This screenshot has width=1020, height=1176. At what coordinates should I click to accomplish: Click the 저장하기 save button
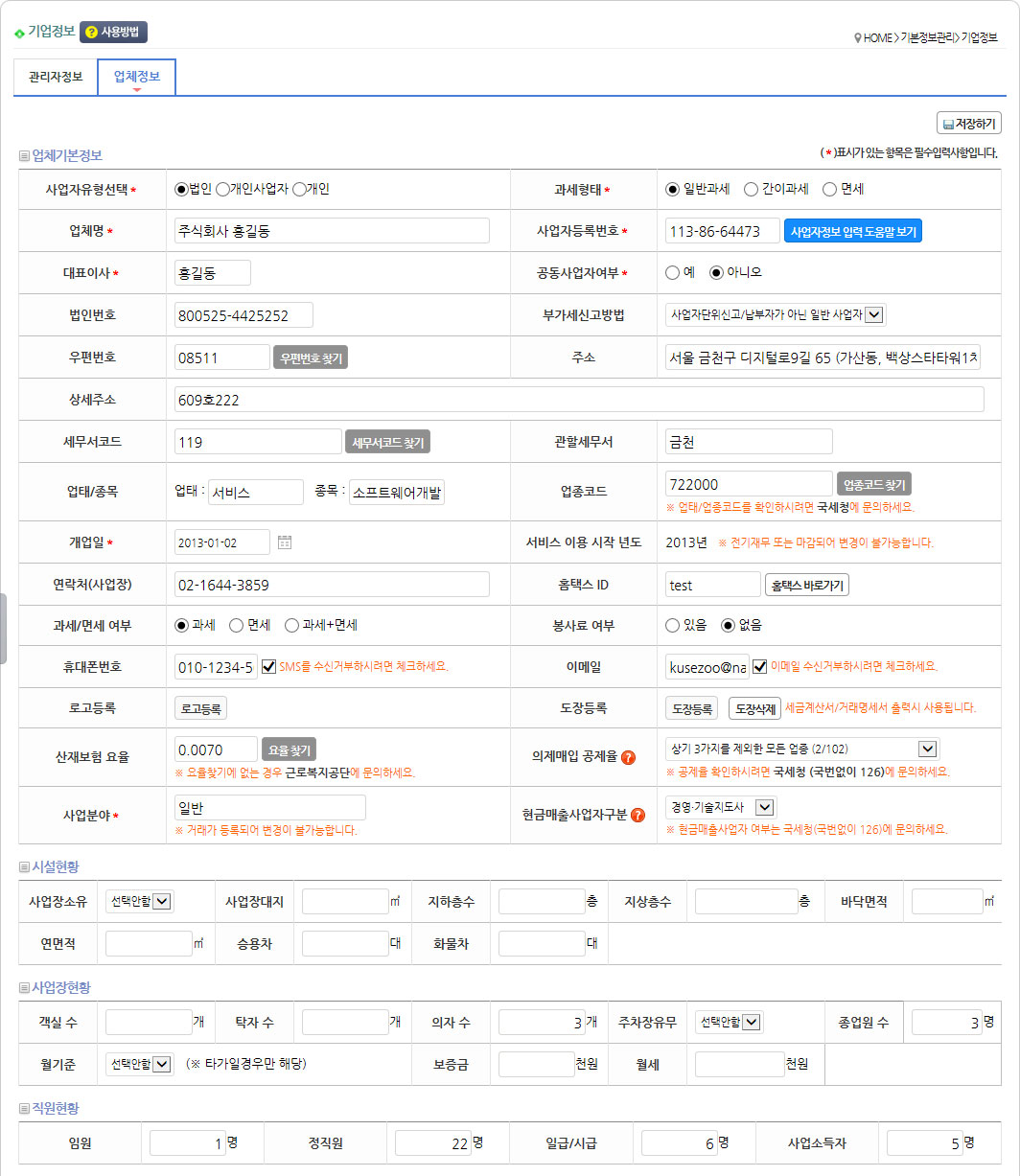[968, 124]
